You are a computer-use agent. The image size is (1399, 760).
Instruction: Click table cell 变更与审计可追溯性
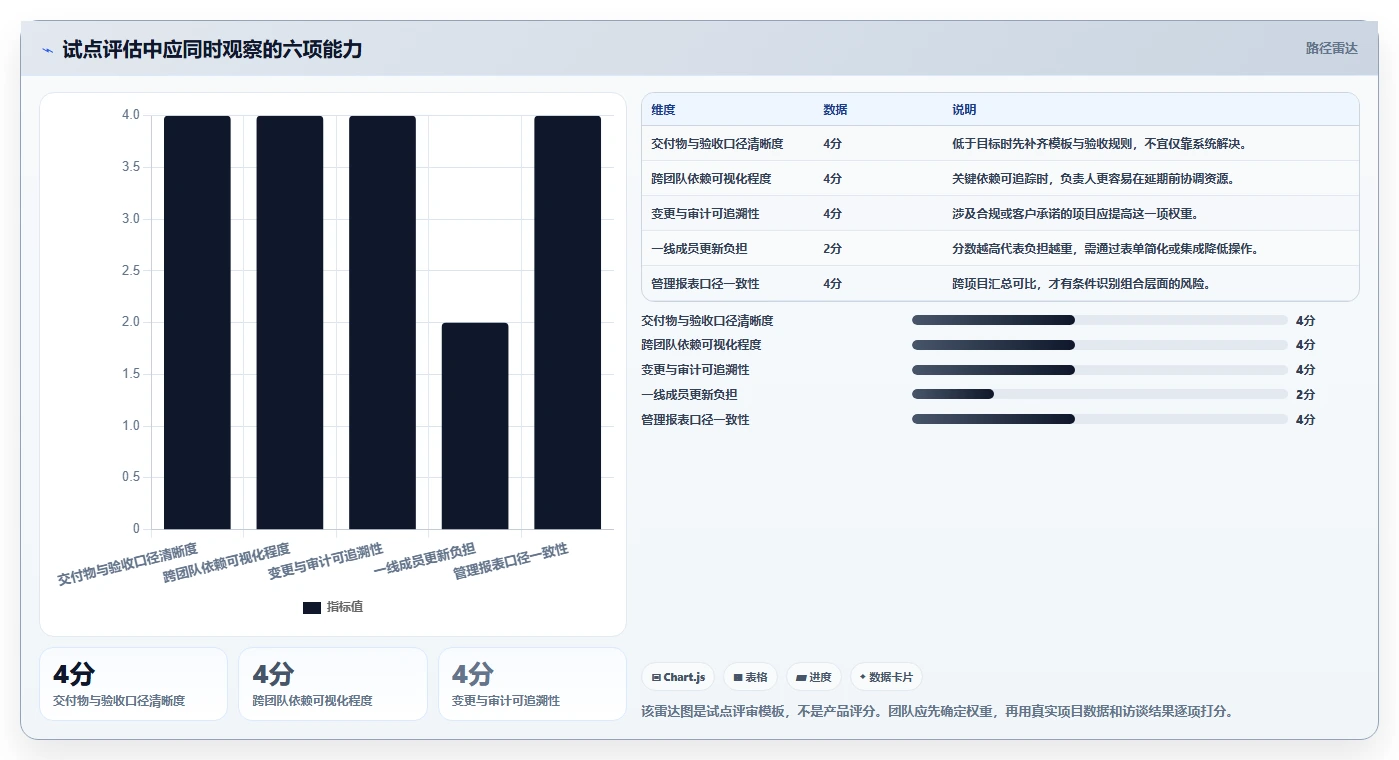click(x=705, y=214)
